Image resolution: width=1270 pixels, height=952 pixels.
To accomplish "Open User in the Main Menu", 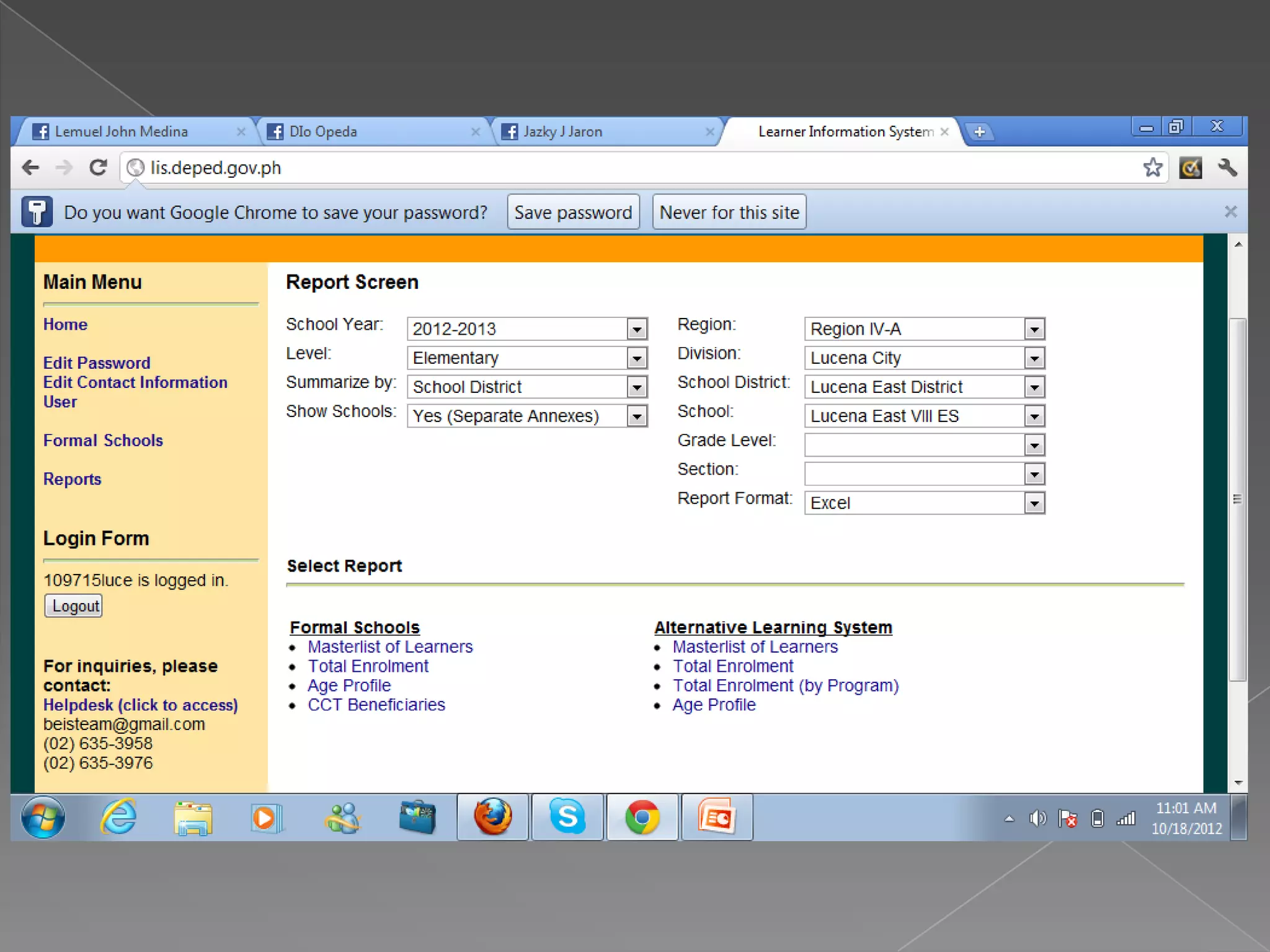I will pyautogui.click(x=60, y=402).
